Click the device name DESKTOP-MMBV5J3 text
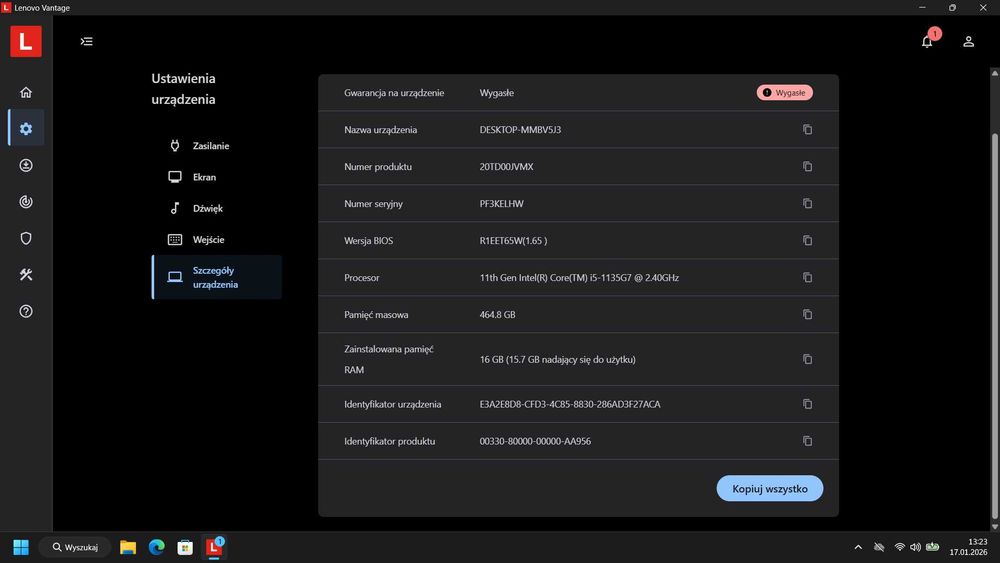1000x563 pixels. 520,129
